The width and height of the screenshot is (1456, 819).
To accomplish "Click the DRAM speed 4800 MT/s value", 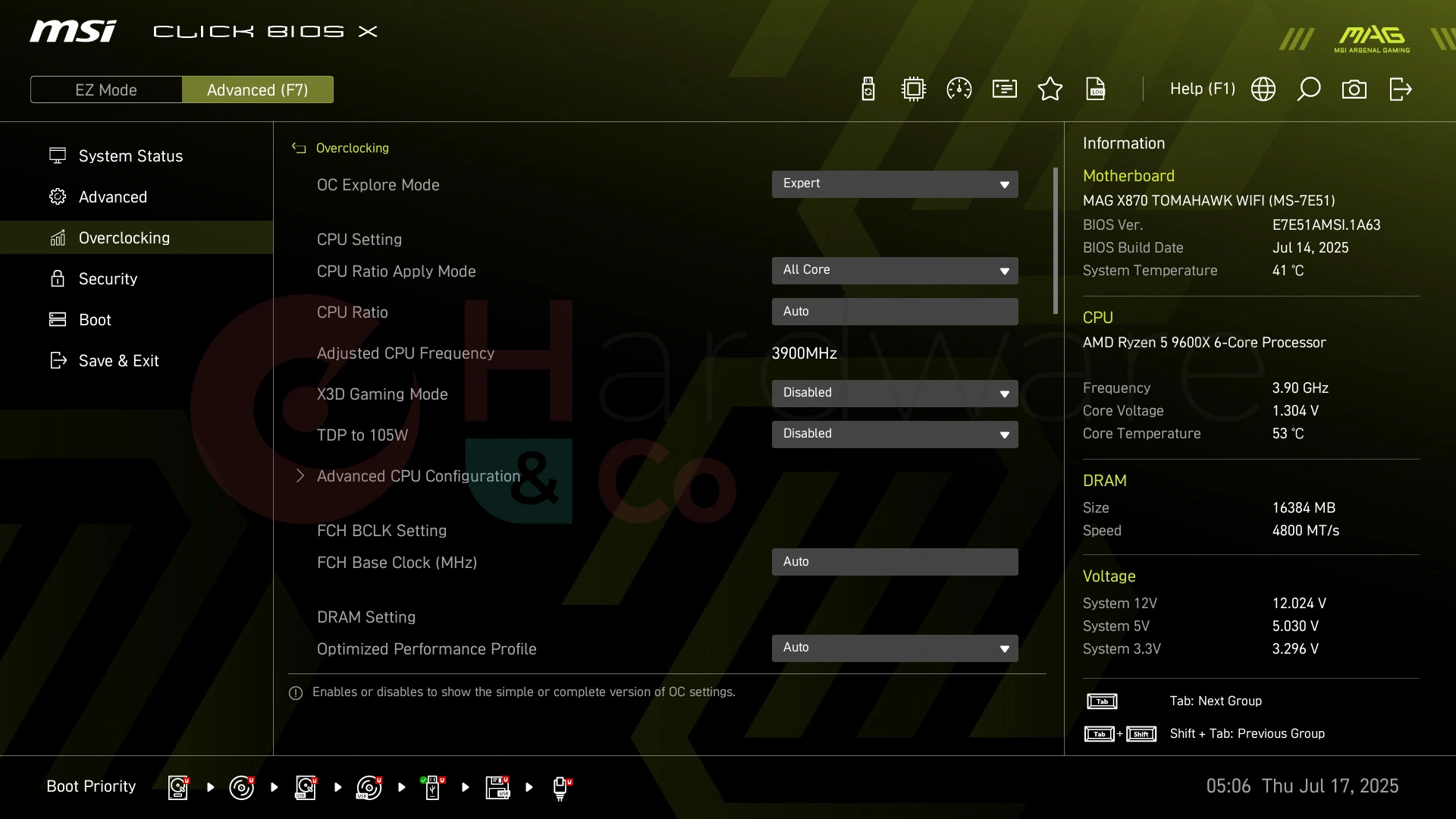I will [x=1306, y=531].
